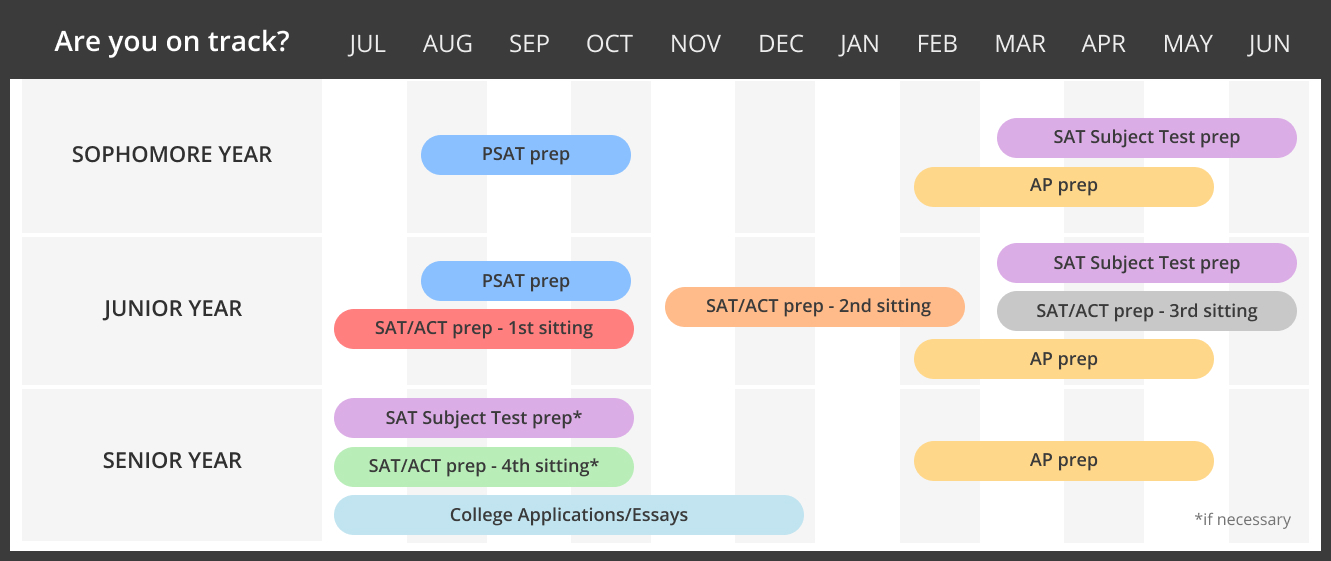
Task: Select the JUNIOR YEAR row label
Action: 173,309
